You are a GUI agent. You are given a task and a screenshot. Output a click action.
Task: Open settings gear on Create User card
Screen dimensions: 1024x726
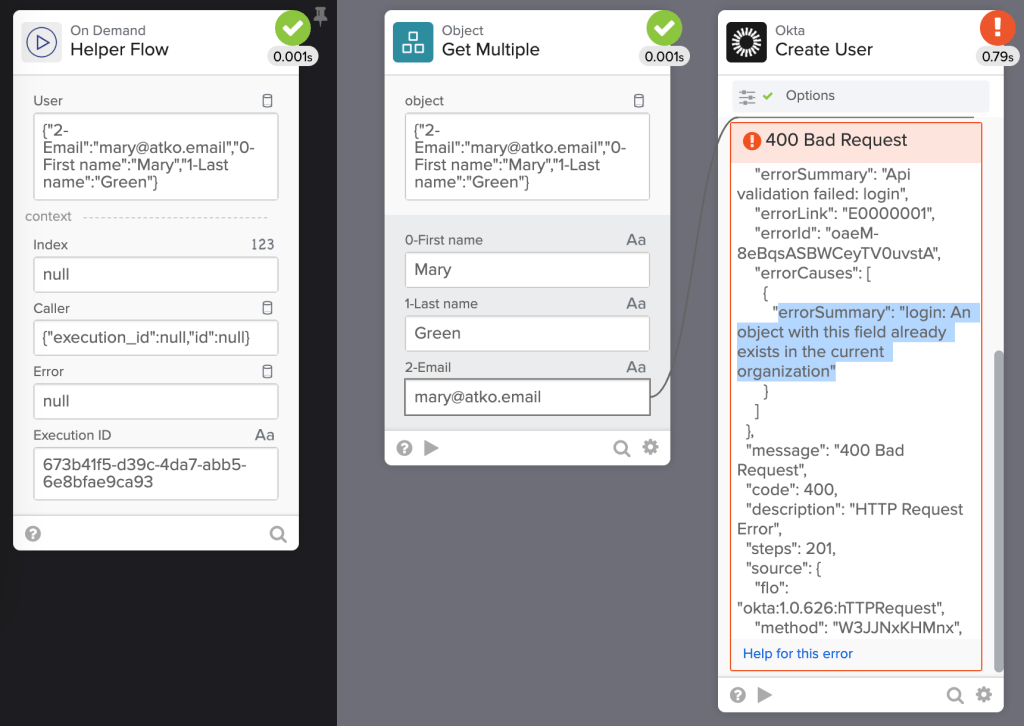click(984, 694)
